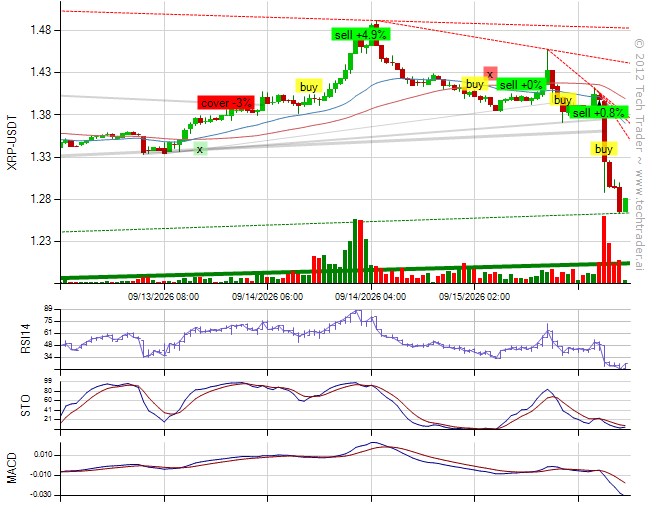This screenshot has height=514, width=657.
Task: Open the www.techtrader.ai watermark link
Action: pyautogui.click(x=639, y=219)
